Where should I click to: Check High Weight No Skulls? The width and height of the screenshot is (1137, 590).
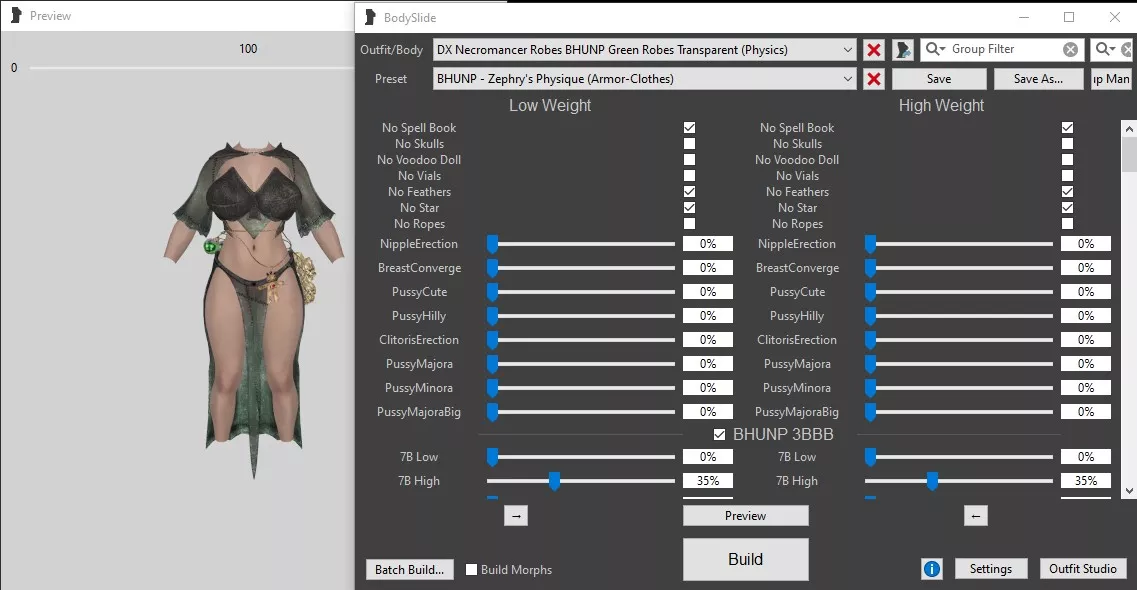pyautogui.click(x=1067, y=144)
